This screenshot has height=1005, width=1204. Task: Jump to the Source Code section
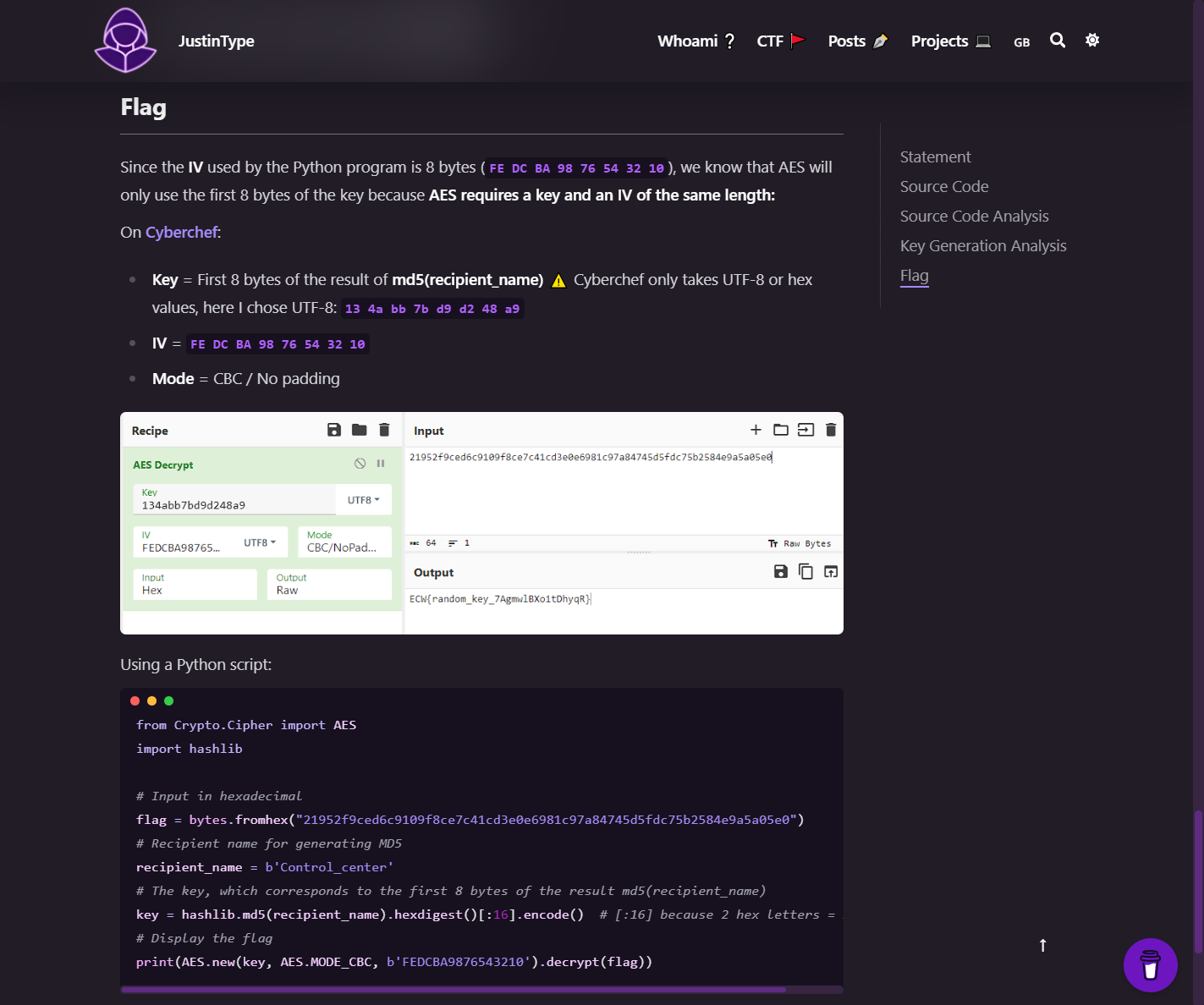[x=944, y=186]
